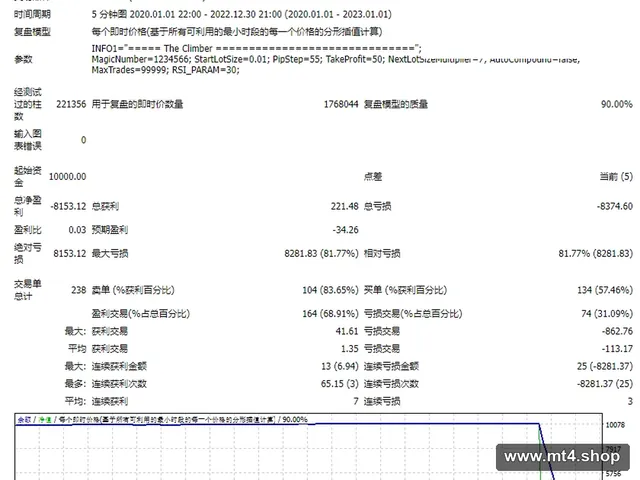The image size is (640, 480).
Task: Click the chart legend 净值 text
Action: point(45,419)
